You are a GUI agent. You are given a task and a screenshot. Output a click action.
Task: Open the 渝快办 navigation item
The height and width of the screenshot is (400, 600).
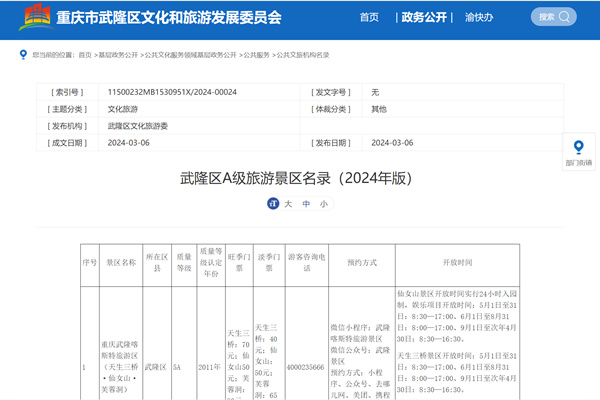[479, 17]
